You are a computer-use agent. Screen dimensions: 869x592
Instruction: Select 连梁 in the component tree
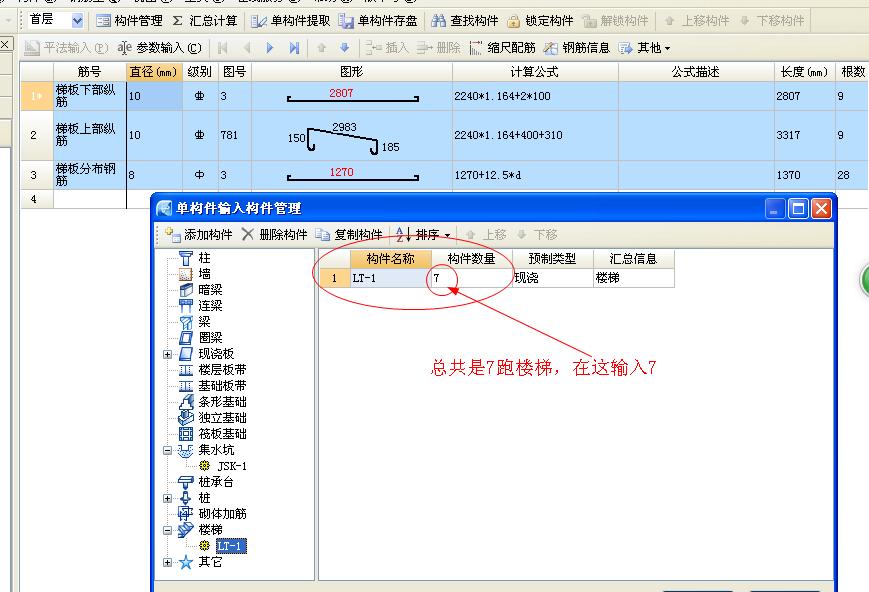tap(210, 306)
